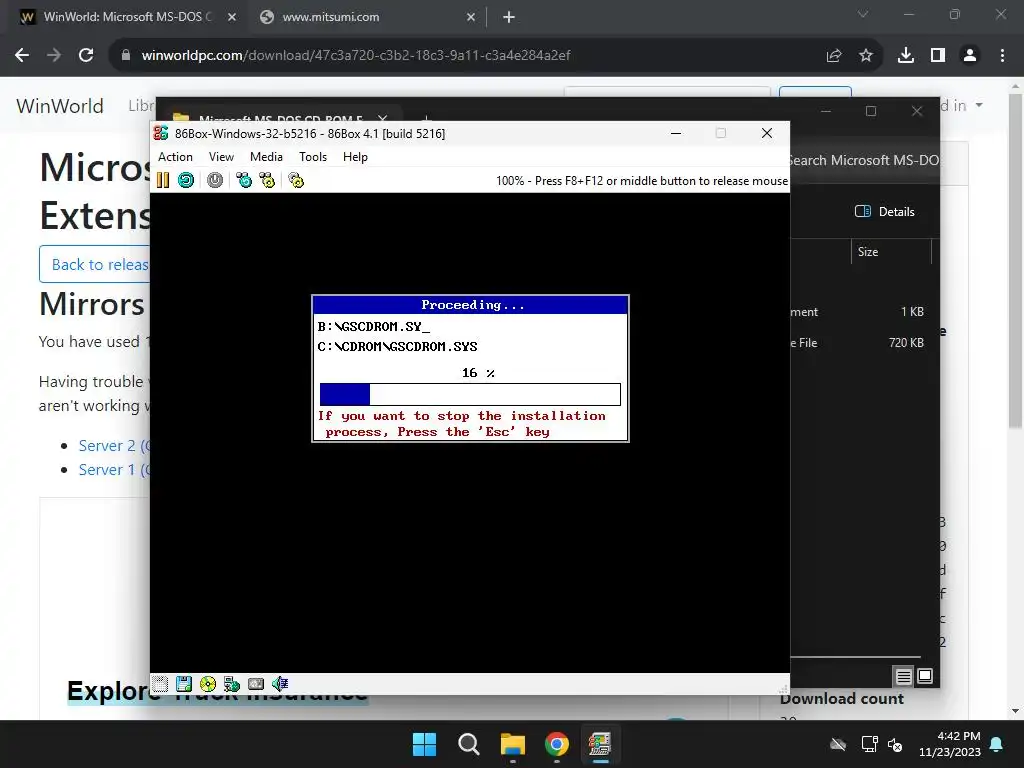Viewport: 1024px width, 768px height.
Task: Open Chrome from taskbar
Action: coord(556,744)
